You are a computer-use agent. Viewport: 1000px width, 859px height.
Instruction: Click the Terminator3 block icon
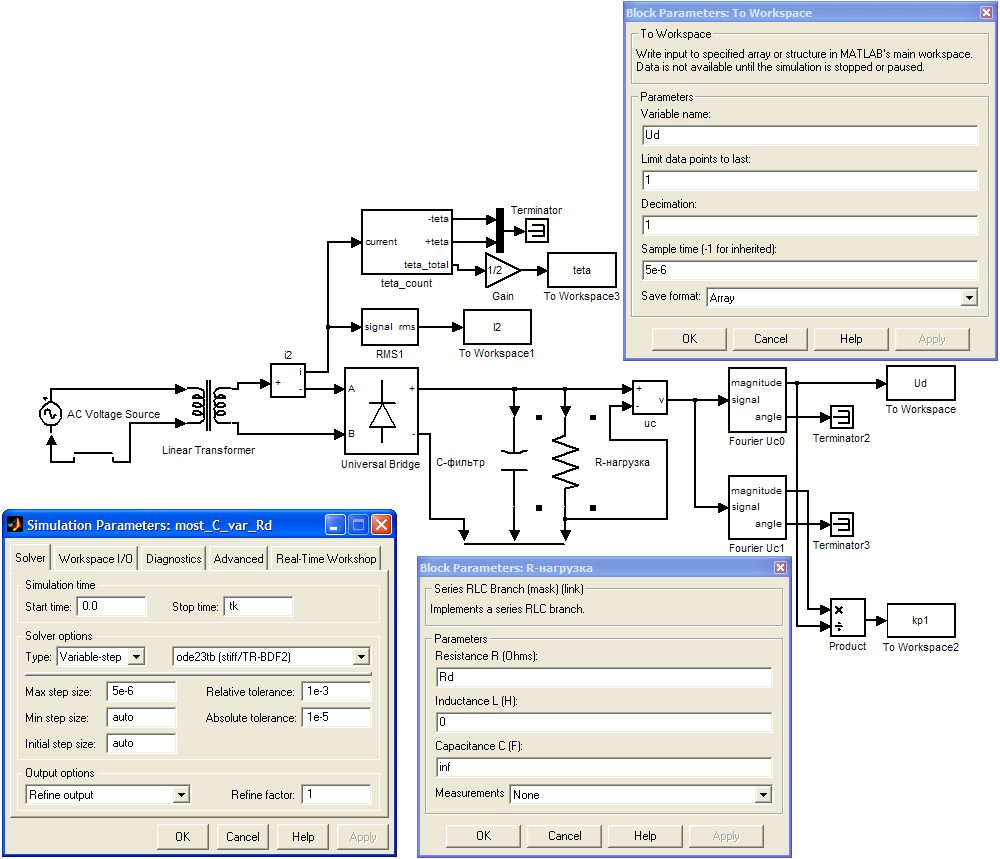pyautogui.click(x=842, y=524)
